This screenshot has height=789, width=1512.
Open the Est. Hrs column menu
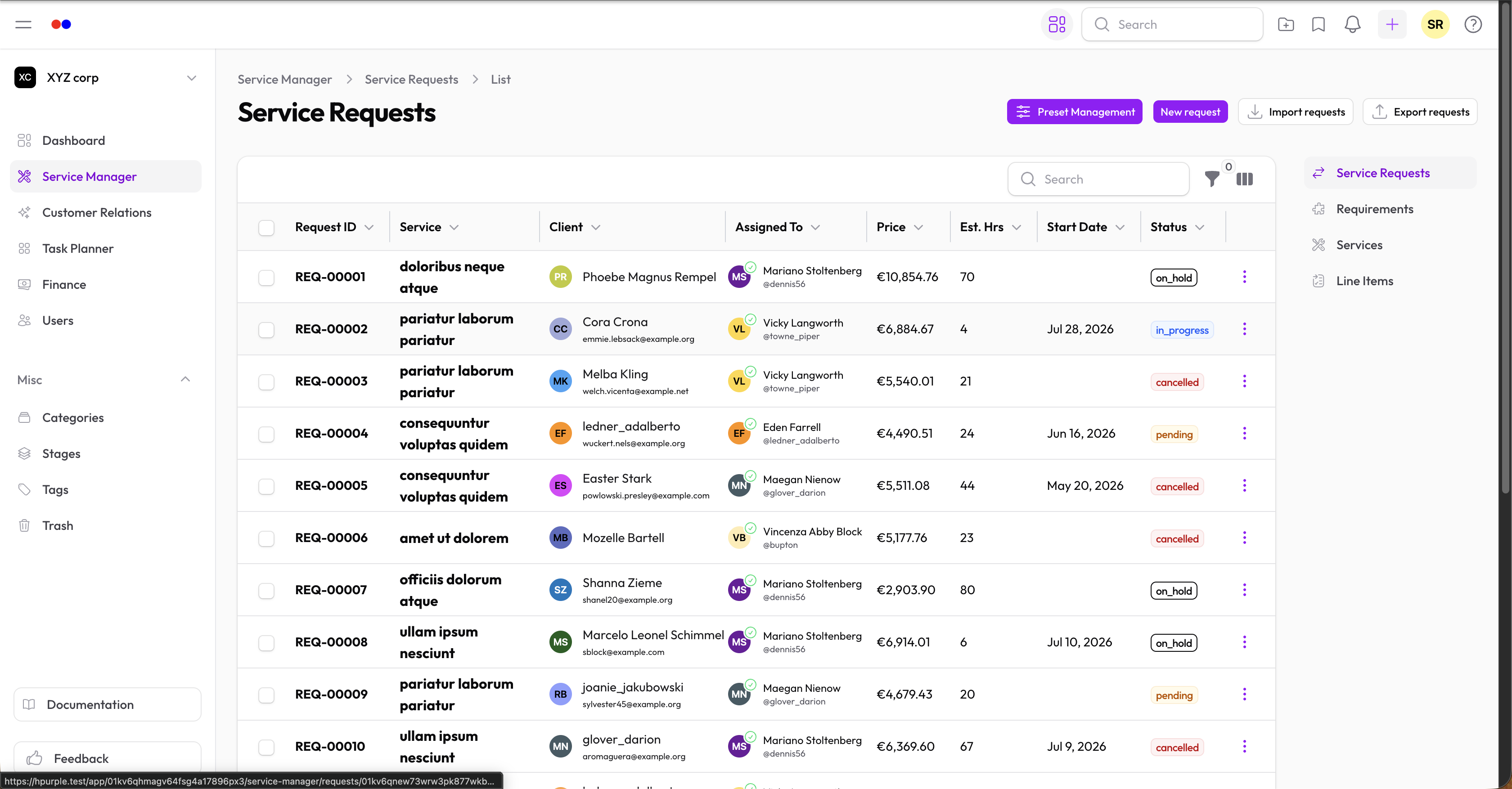pyautogui.click(x=1017, y=228)
